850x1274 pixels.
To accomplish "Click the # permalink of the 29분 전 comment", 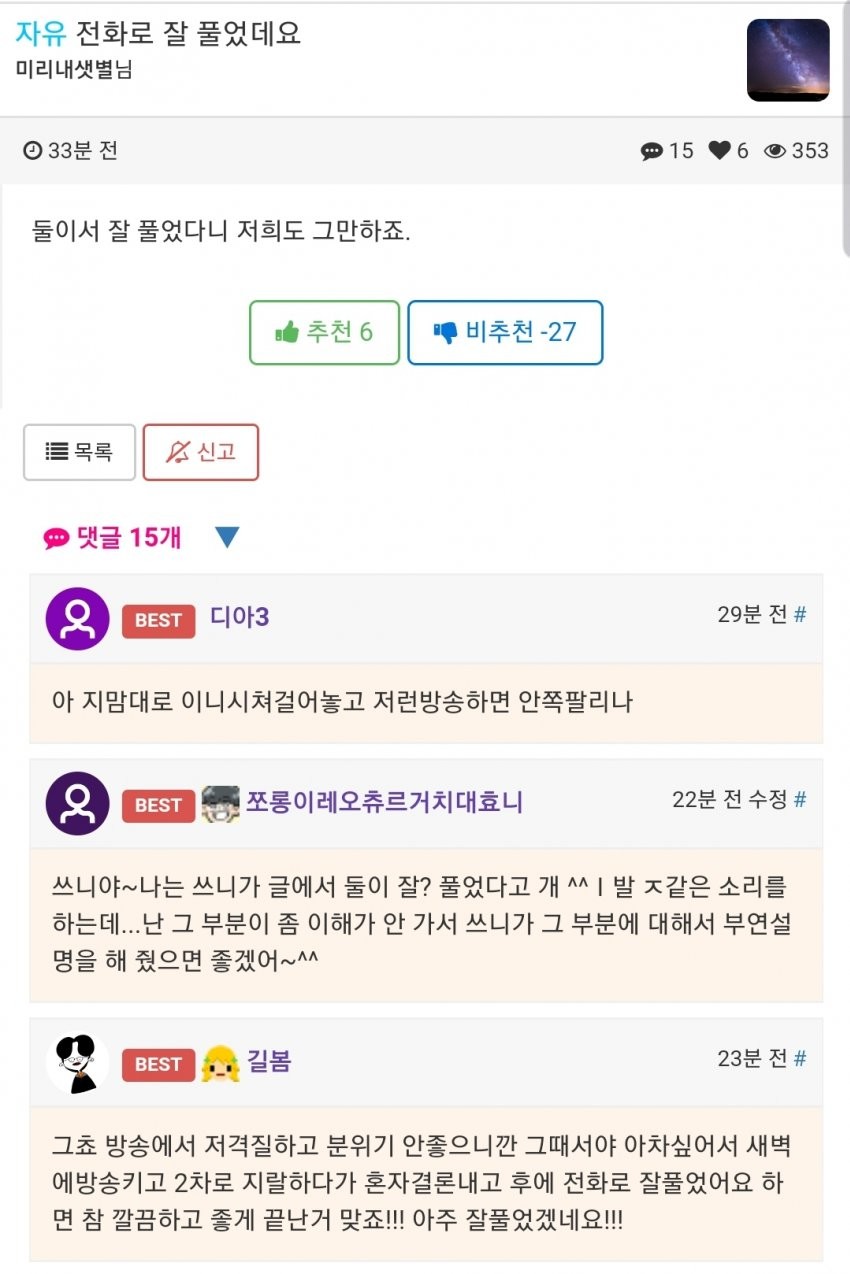I will click(800, 615).
